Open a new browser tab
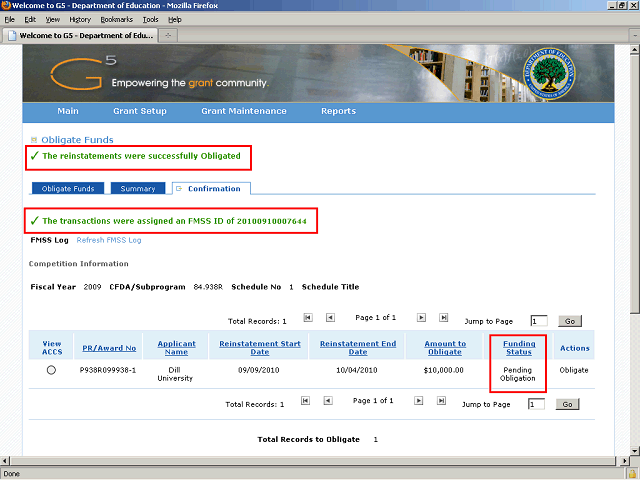This screenshot has width=640, height=480. coord(168,36)
